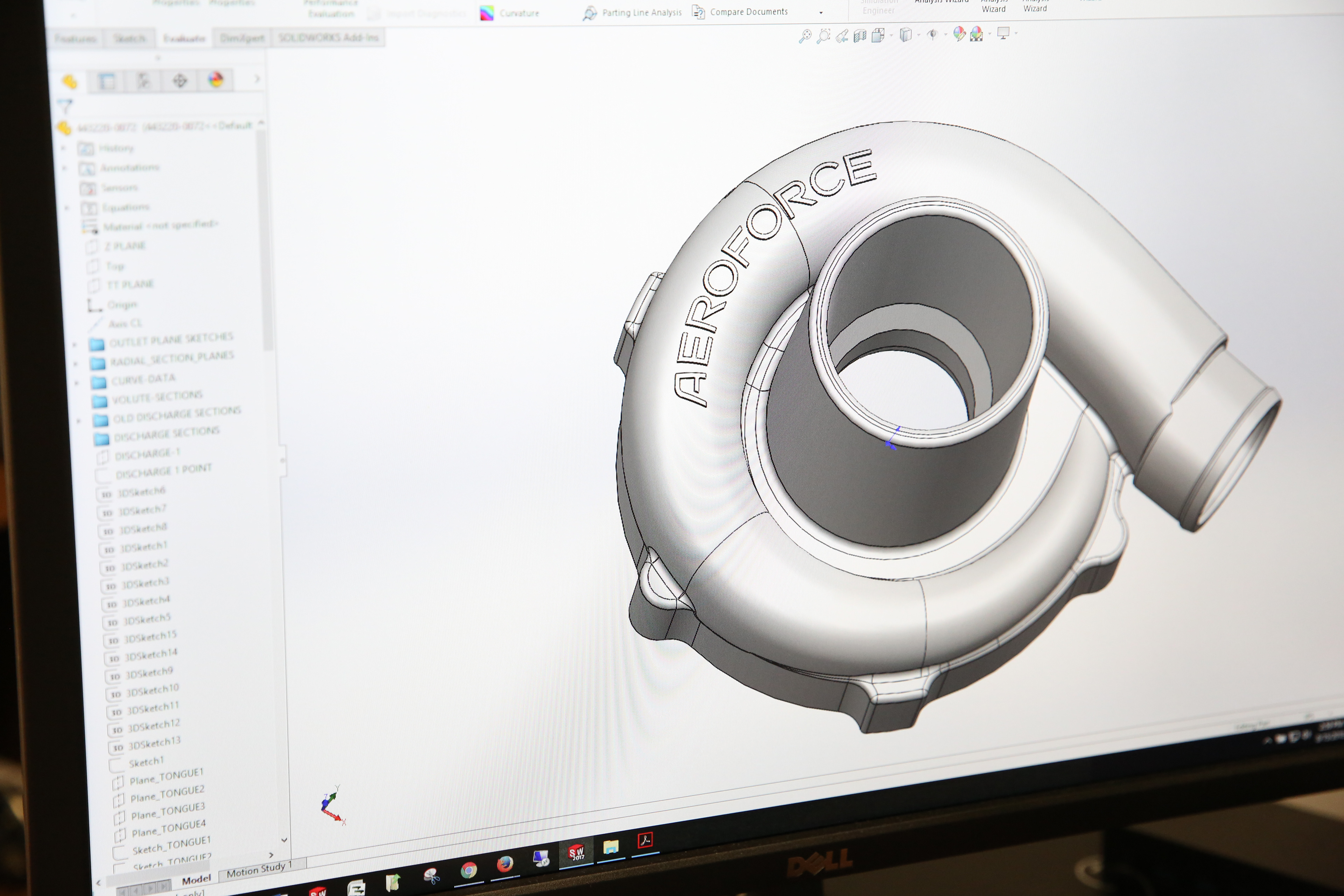Select the Plane_TONGUE1 tree item
1344x896 pixels.
[166, 777]
